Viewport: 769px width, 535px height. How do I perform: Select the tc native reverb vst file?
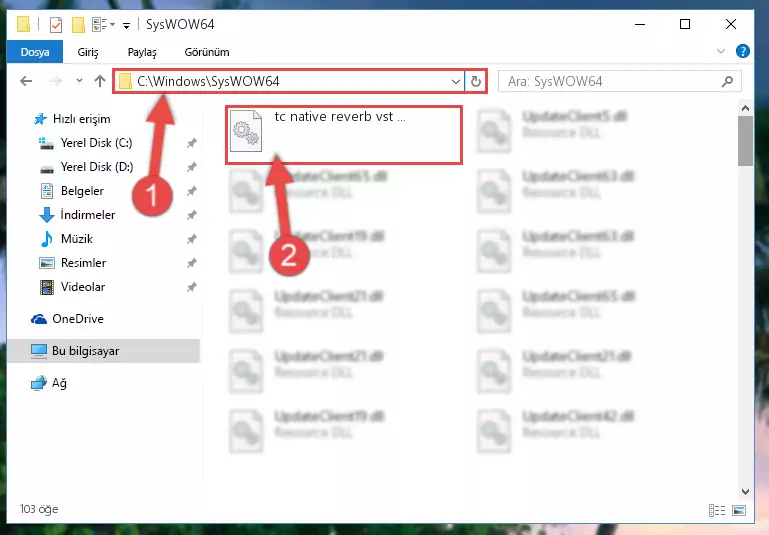(343, 135)
